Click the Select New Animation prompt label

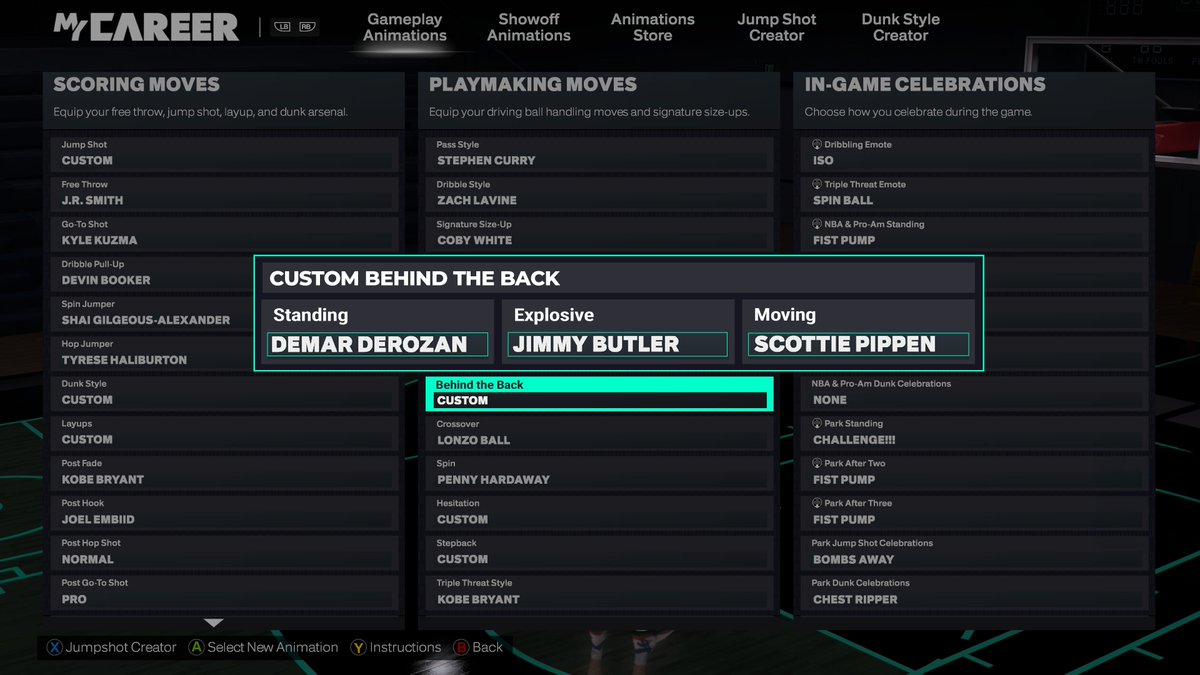point(273,647)
